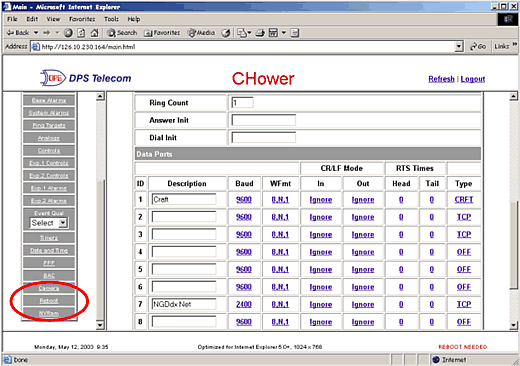
Task: Open the Help menu
Action: [134, 19]
